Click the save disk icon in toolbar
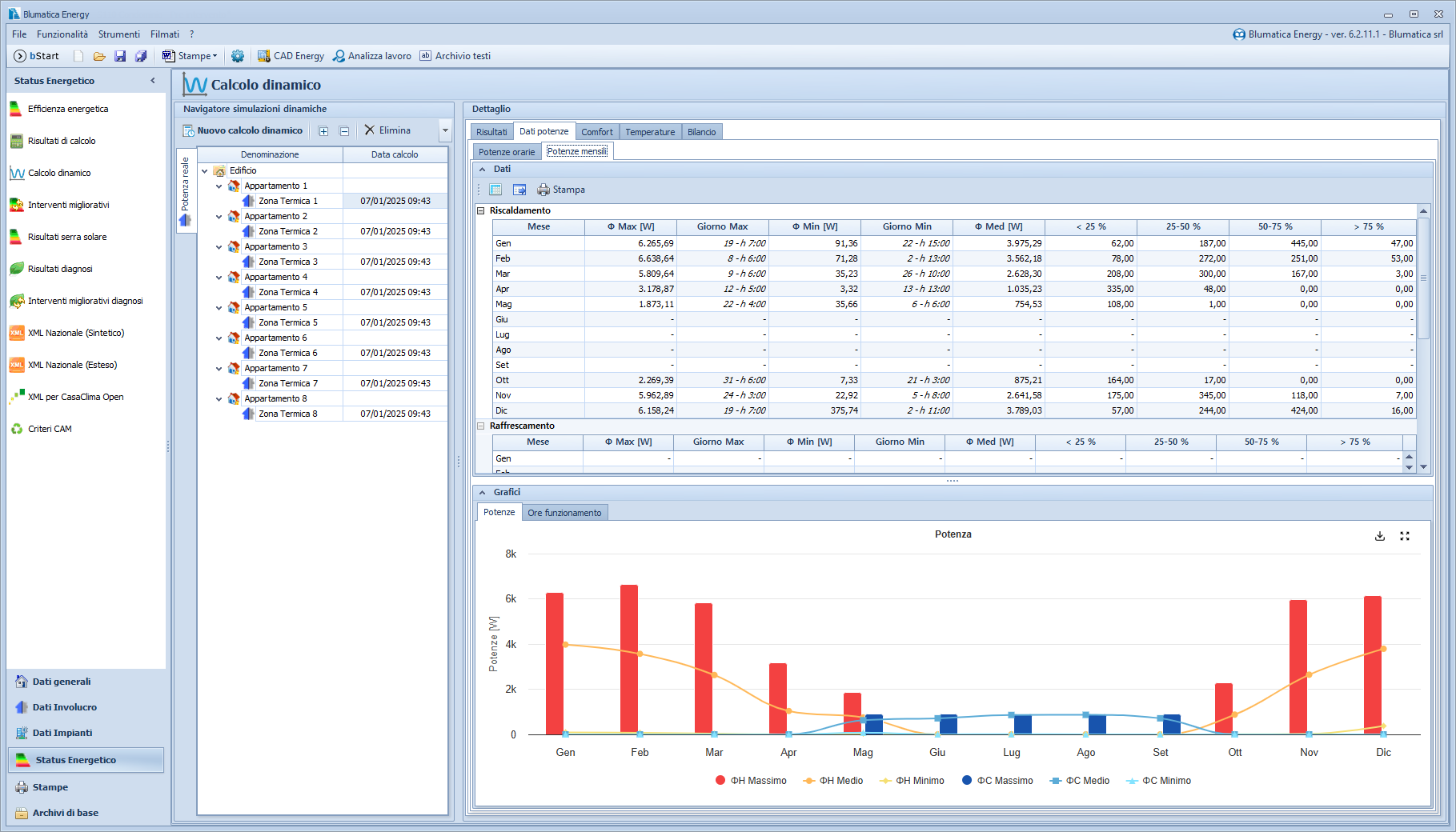Image resolution: width=1456 pixels, height=832 pixels. click(120, 56)
